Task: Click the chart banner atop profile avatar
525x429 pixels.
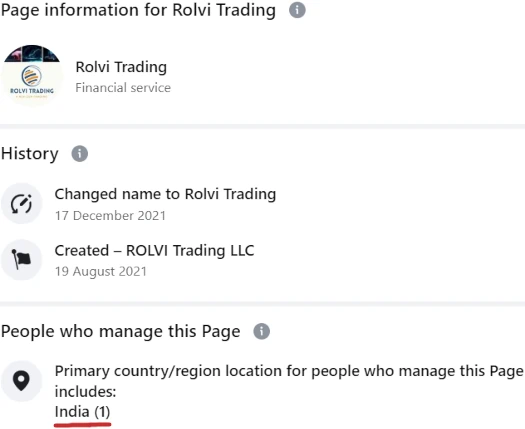Action: [x=32, y=54]
